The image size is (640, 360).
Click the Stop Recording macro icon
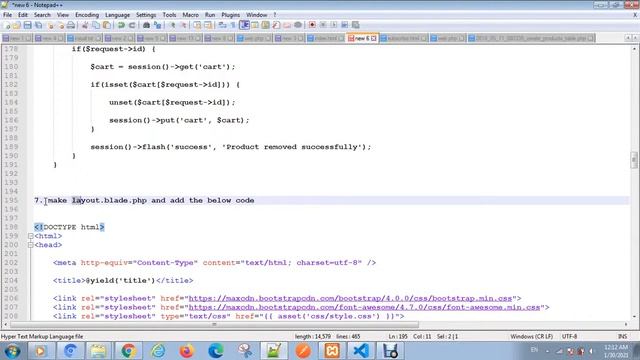tap(323, 25)
